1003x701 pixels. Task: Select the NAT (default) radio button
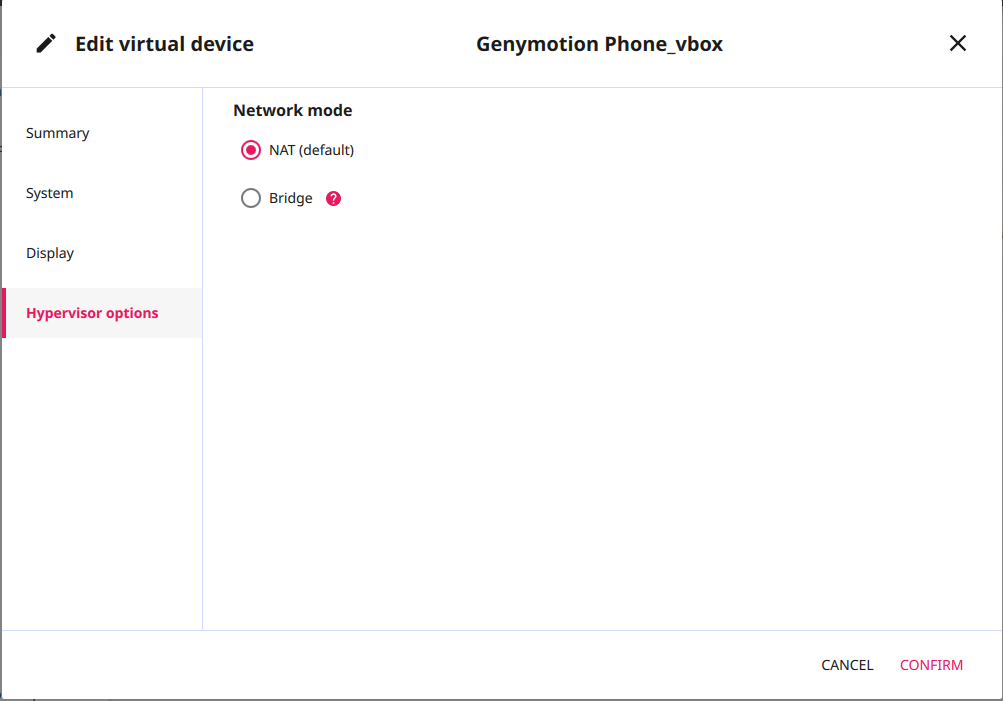pos(251,150)
